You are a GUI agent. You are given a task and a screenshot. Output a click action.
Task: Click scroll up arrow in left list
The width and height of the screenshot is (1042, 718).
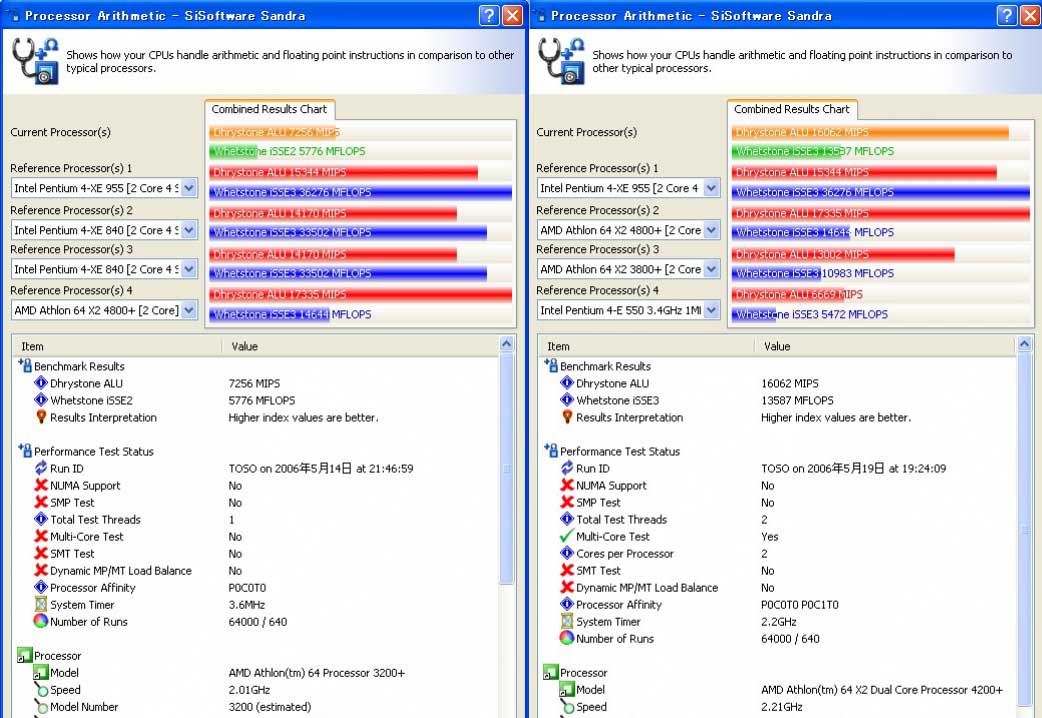[506, 344]
